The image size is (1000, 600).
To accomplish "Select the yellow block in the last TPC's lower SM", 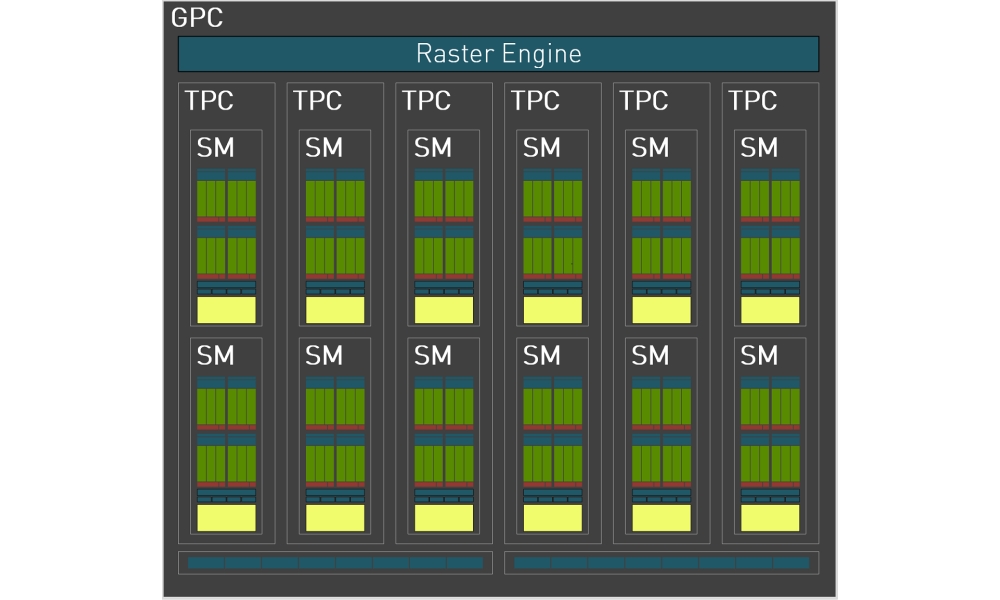I will (770, 518).
